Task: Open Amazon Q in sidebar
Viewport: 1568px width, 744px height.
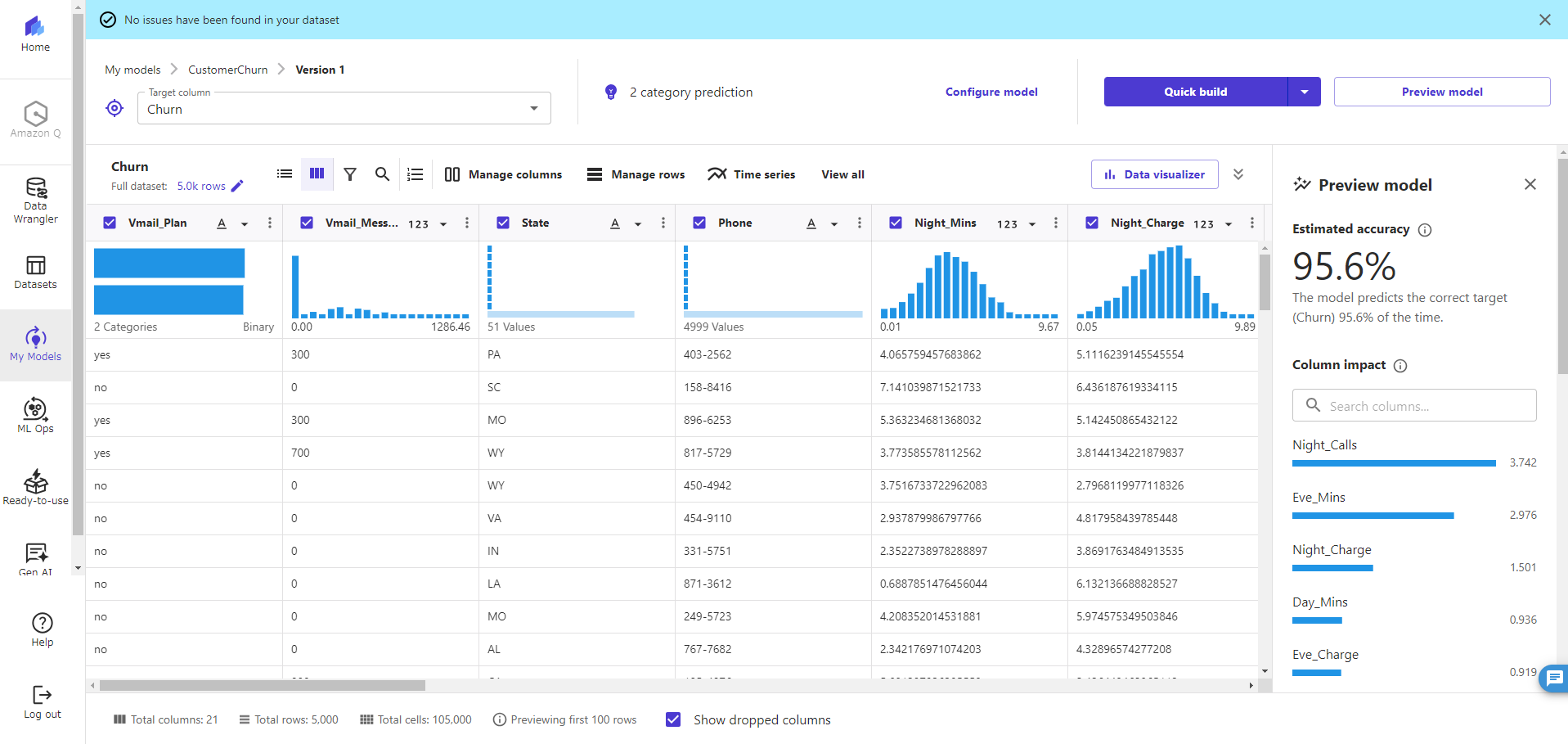Action: [35, 119]
